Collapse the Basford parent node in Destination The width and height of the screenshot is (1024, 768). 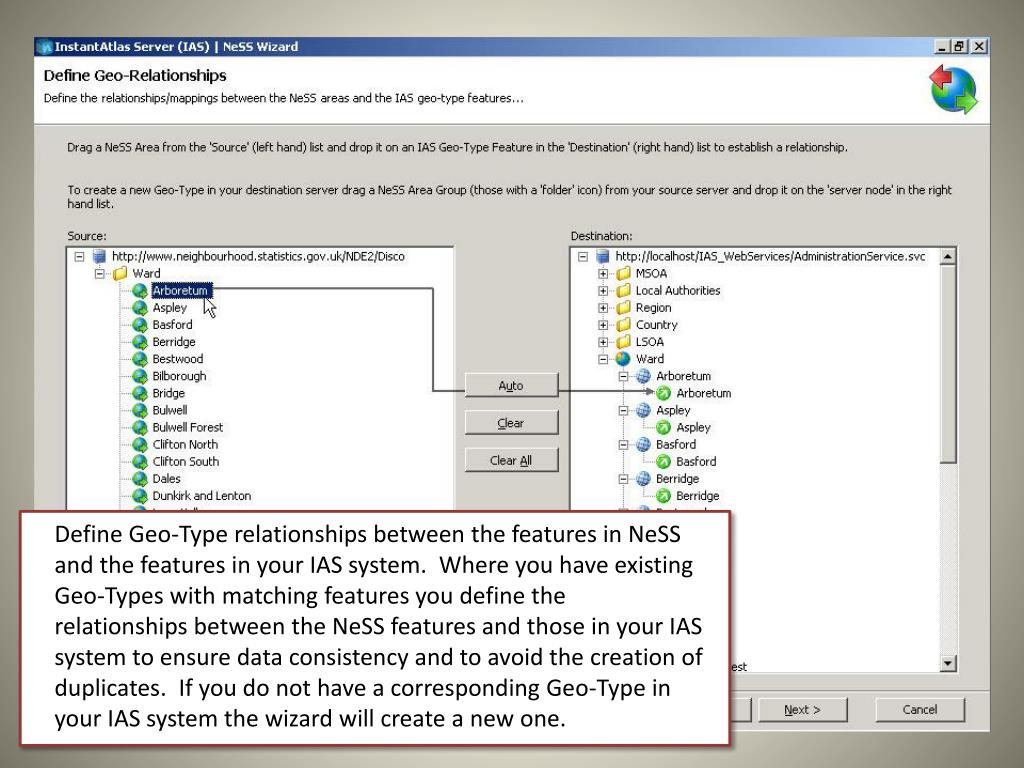click(624, 444)
